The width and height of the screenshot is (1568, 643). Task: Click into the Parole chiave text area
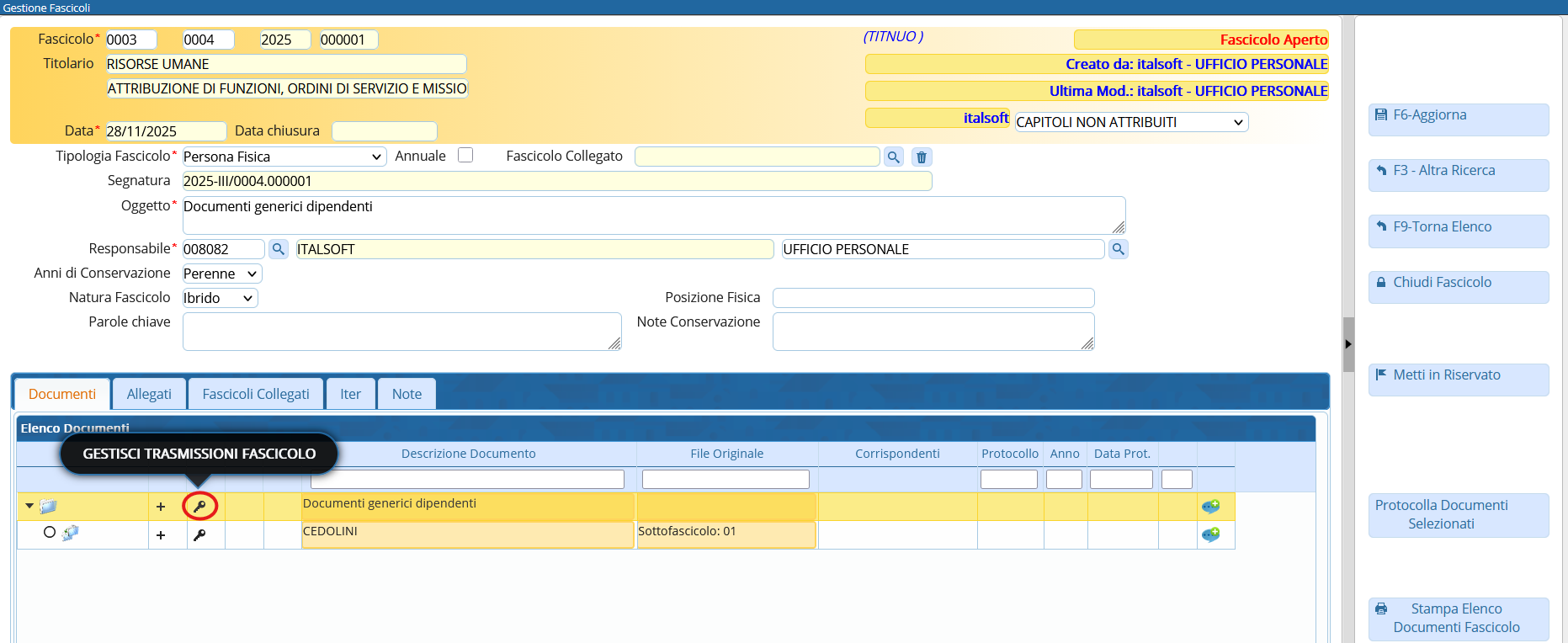coord(401,332)
